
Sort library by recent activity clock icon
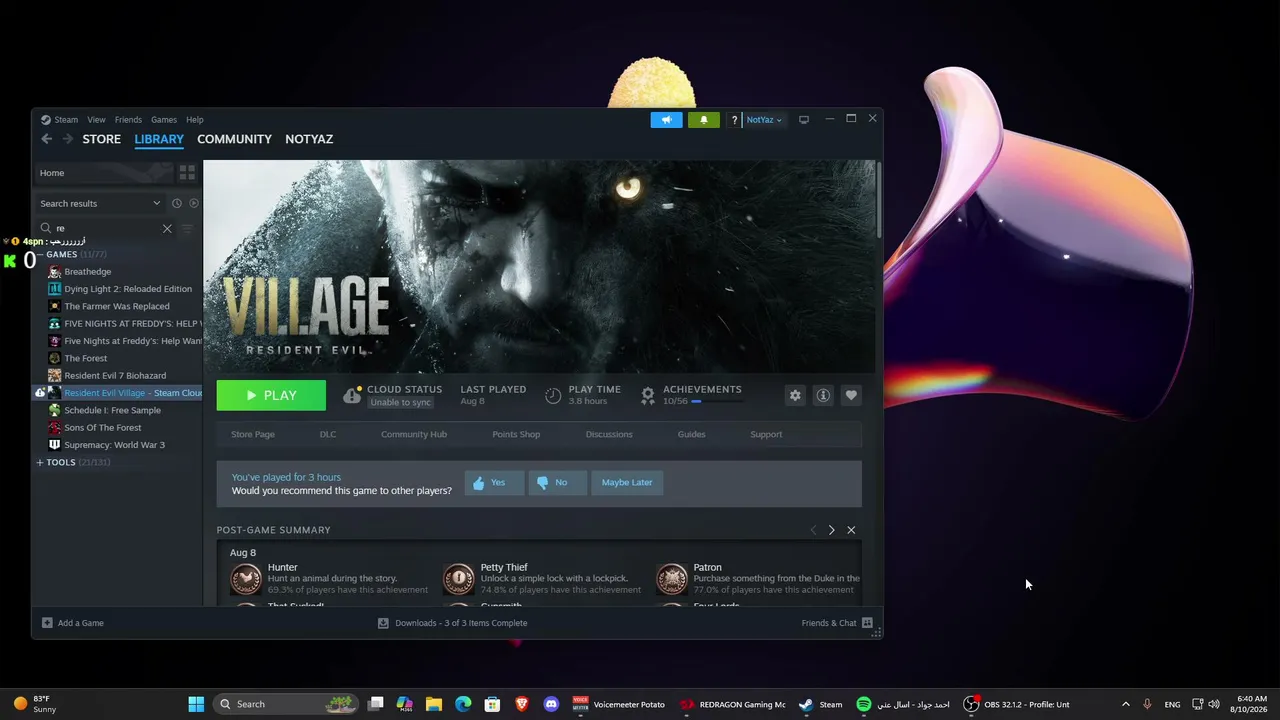coord(177,203)
